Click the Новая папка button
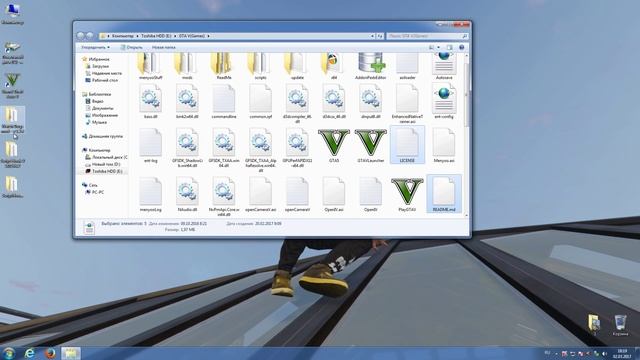The image size is (640, 360). [x=164, y=47]
